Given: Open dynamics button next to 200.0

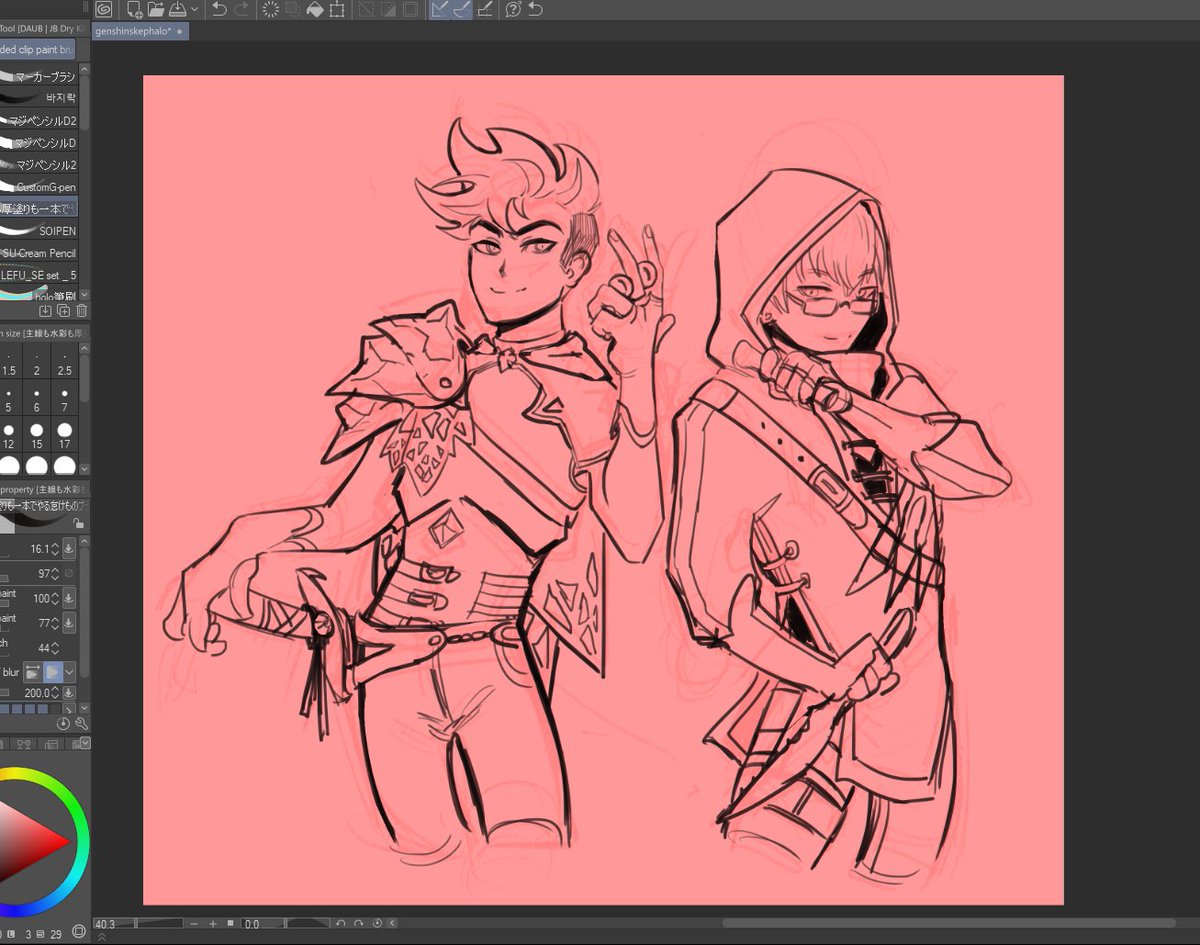Looking at the screenshot, I should coord(69,692).
